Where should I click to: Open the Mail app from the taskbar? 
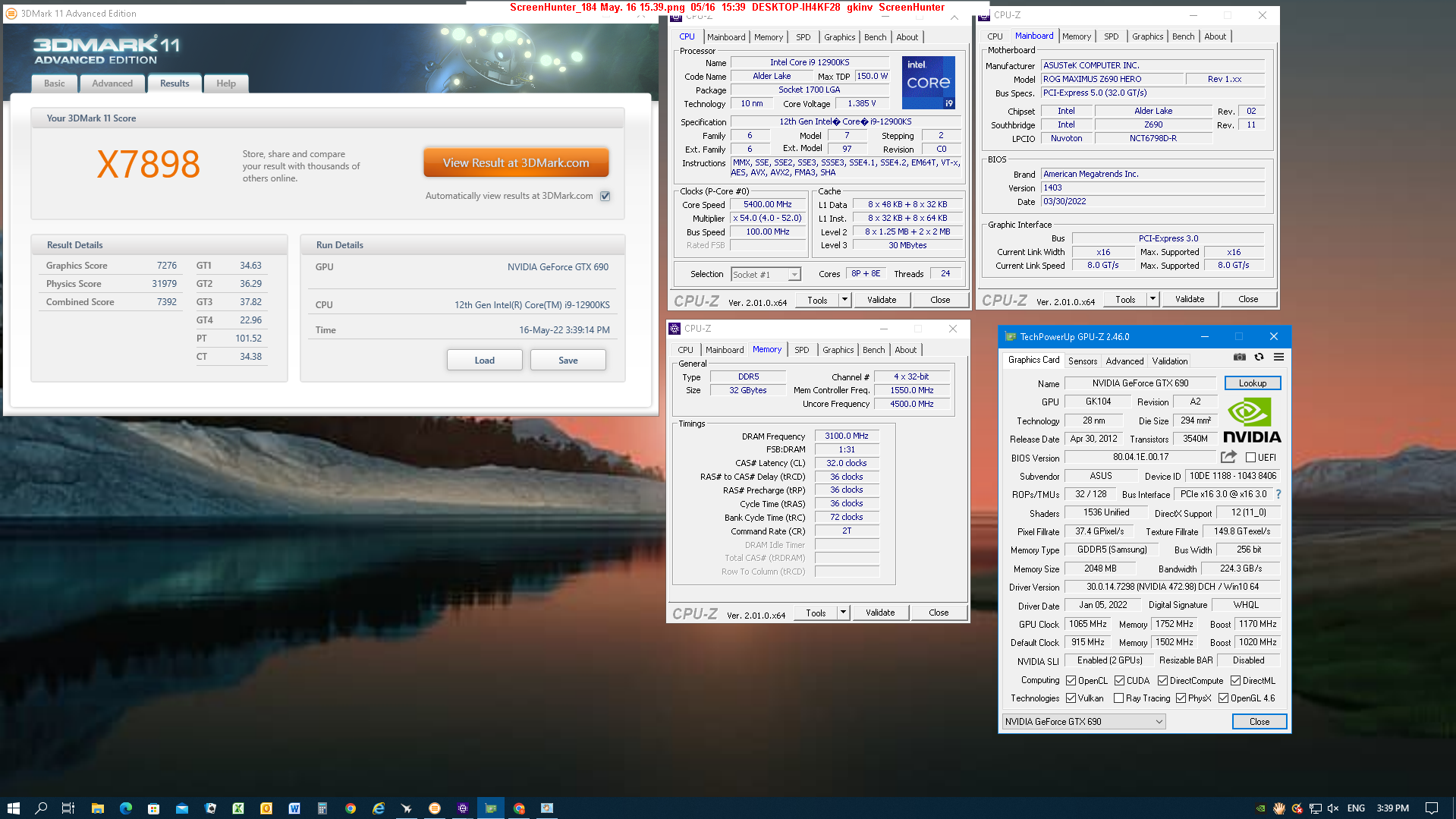pyautogui.click(x=181, y=808)
